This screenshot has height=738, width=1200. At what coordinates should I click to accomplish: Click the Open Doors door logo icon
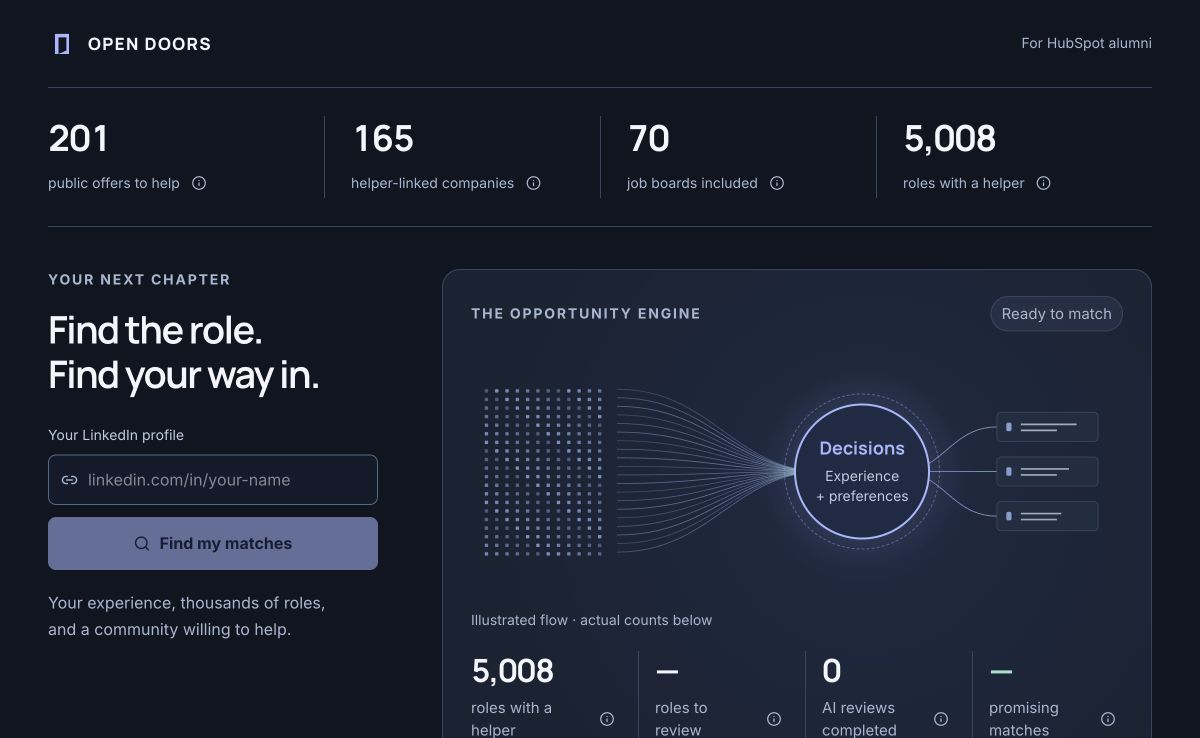[x=62, y=44]
